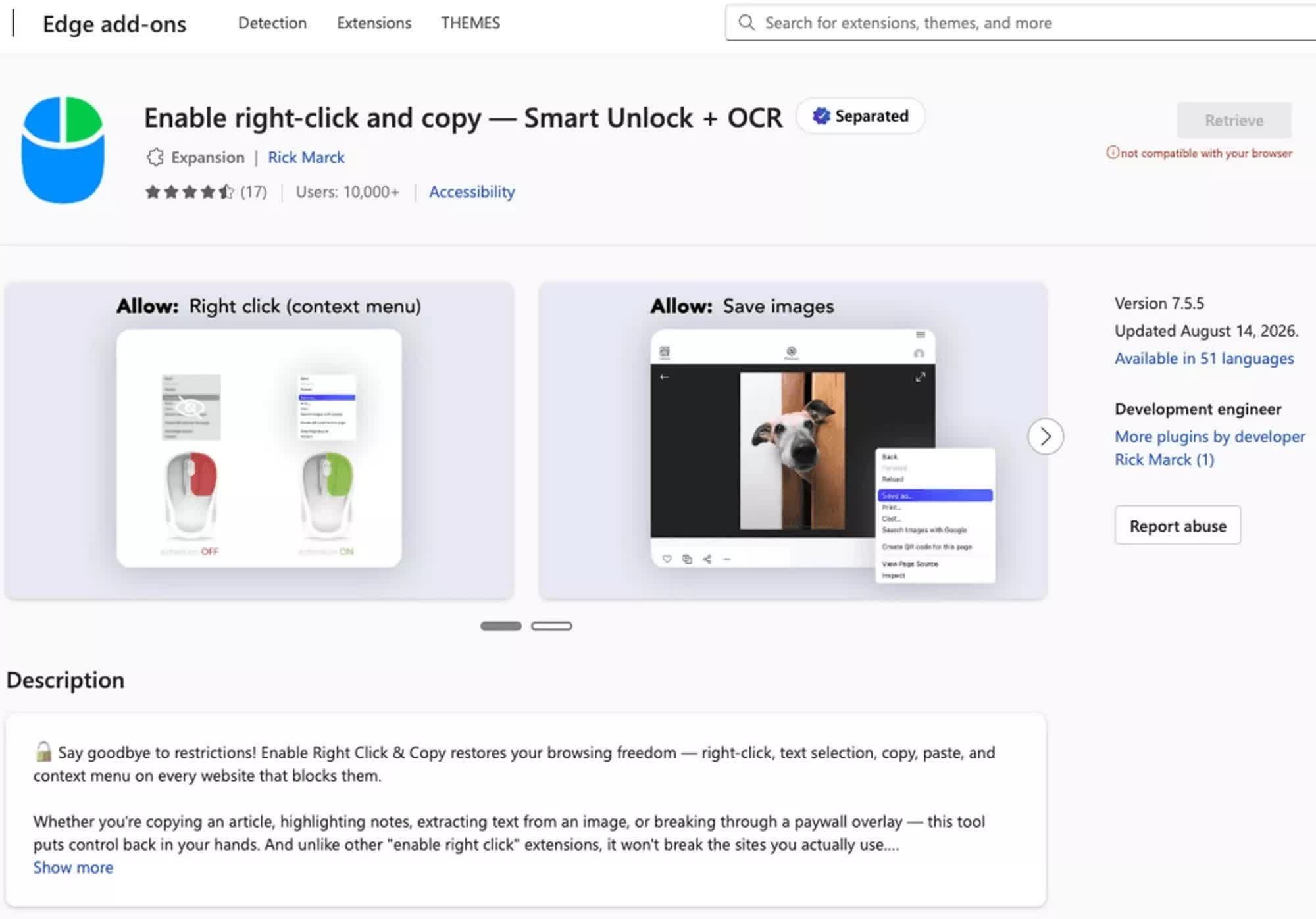Screen dimensions: 1316x919
Task: Open the Detection menu item
Action: (x=272, y=23)
